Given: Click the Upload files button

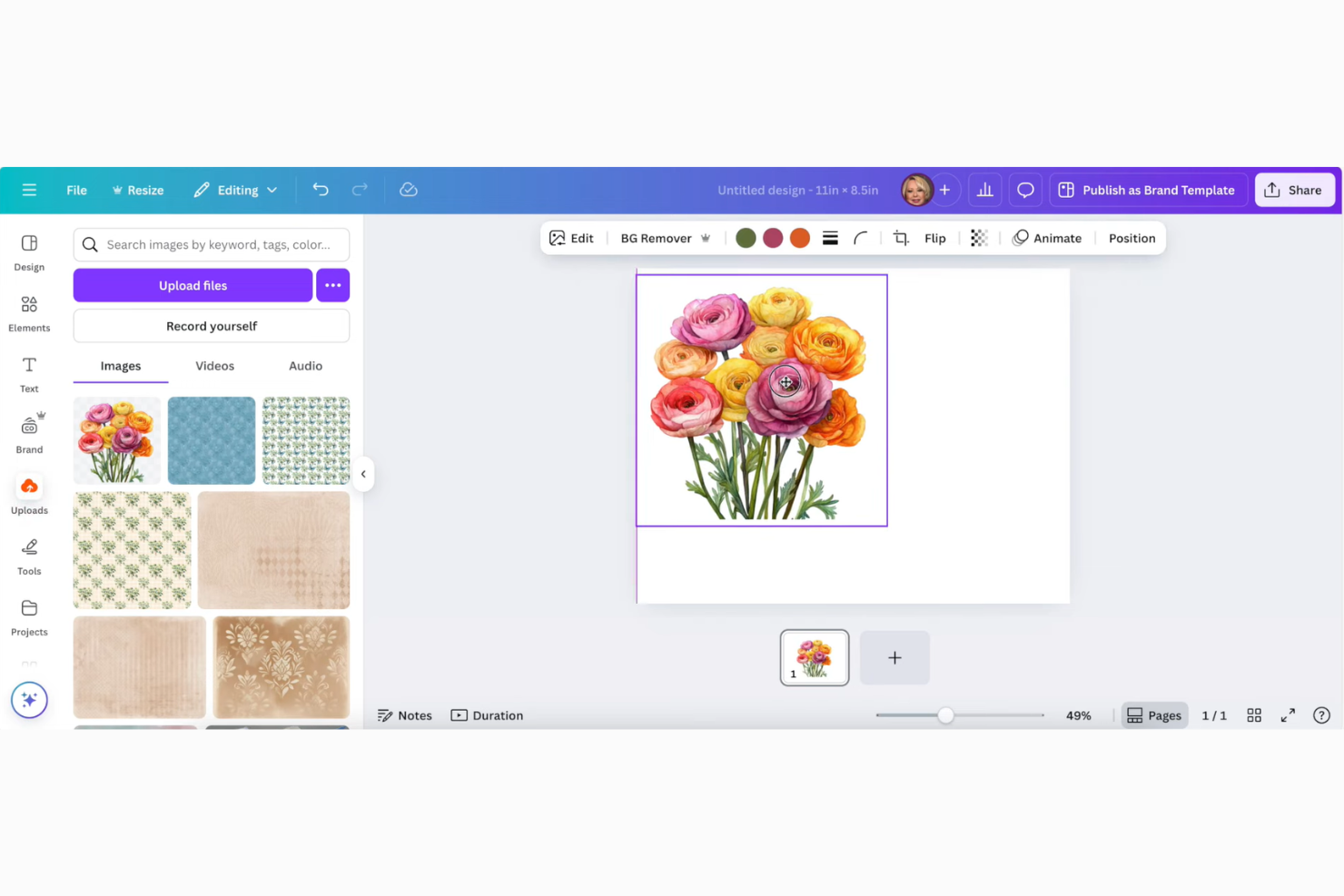Looking at the screenshot, I should click(193, 285).
